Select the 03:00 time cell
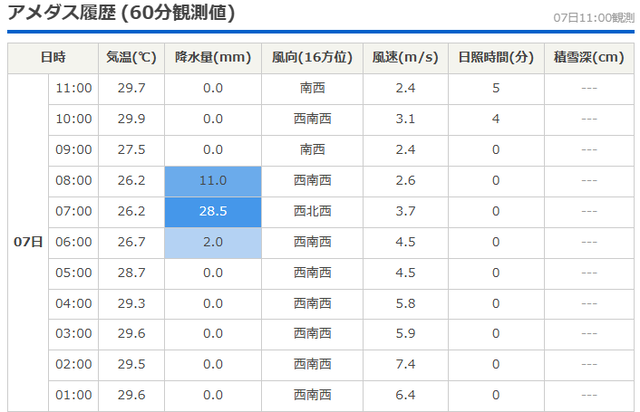The height and width of the screenshot is (412, 640). click(74, 334)
